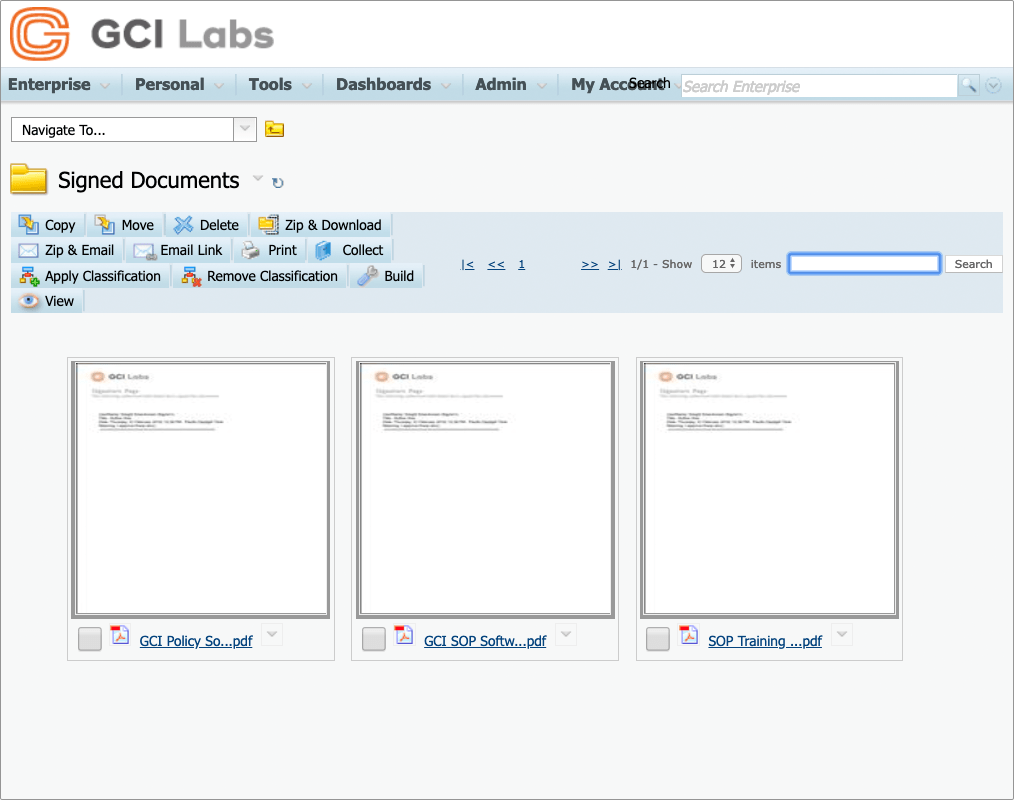Open actions menu for GCI SOP Softw...pdf
Image resolution: width=1014 pixels, height=800 pixels.
(x=566, y=634)
